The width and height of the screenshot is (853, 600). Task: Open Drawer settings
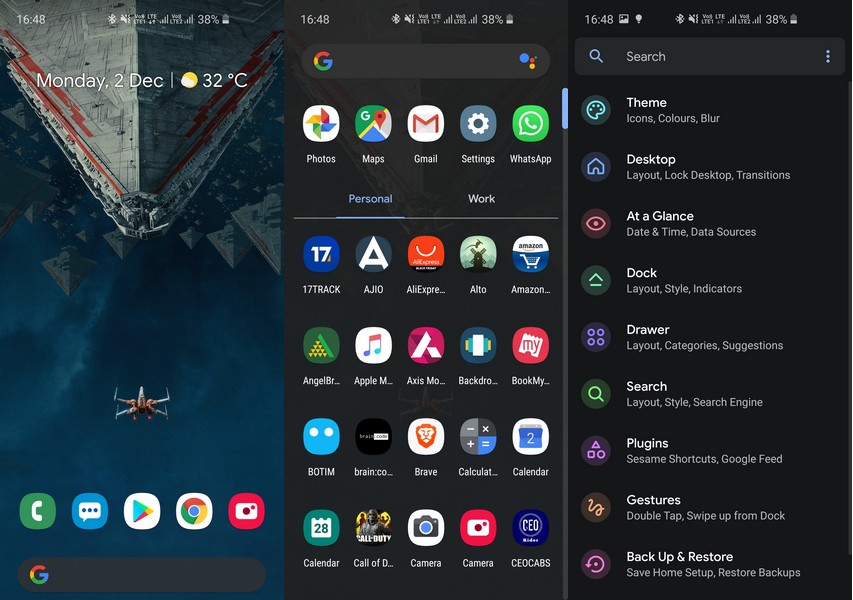(x=710, y=337)
